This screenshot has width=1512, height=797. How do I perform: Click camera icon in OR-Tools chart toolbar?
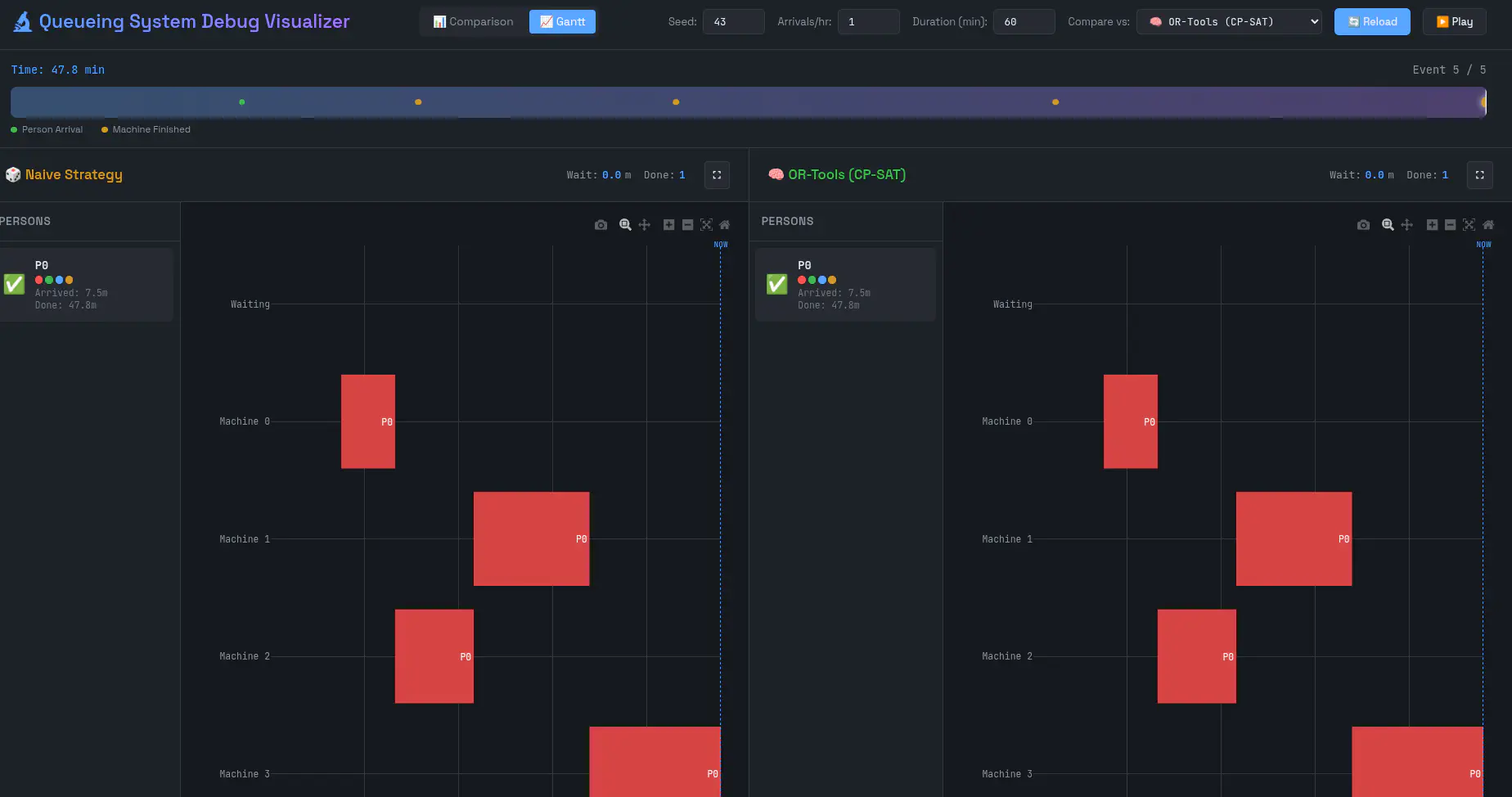(x=1363, y=225)
